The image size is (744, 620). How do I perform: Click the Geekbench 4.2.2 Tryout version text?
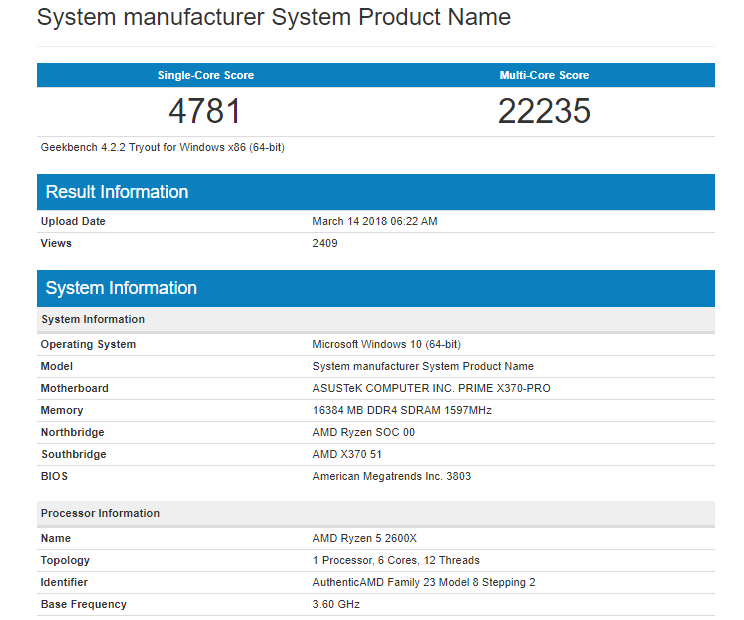[163, 147]
